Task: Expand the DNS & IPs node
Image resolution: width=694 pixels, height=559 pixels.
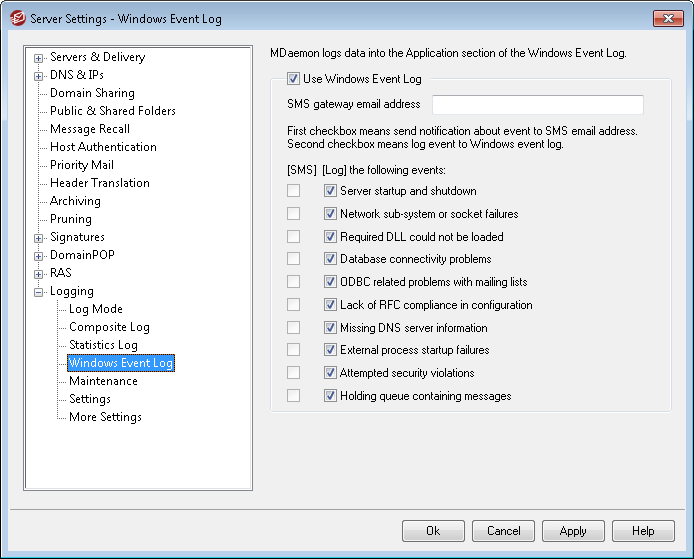Action: 39,76
